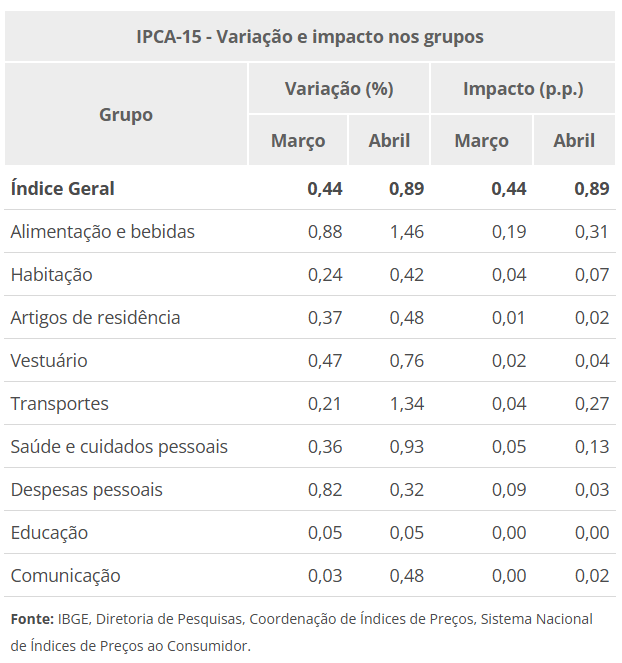This screenshot has width=622, height=663.
Task: Click the 'Vestuário' row label
Action: [x=49, y=361]
